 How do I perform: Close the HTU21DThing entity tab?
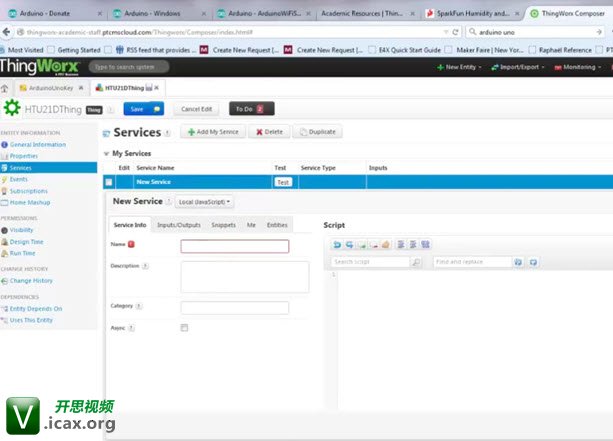(157, 88)
